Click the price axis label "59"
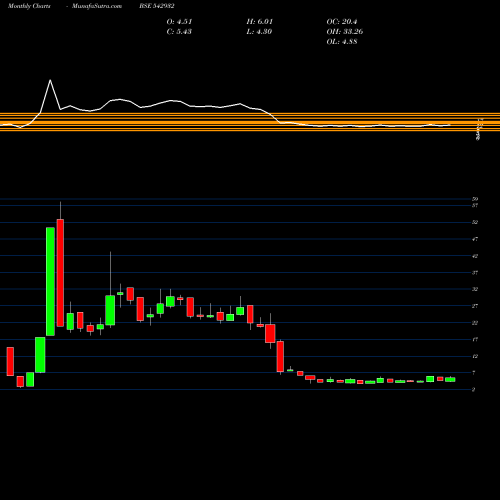Viewport: 500px width, 500px height. (x=475, y=199)
